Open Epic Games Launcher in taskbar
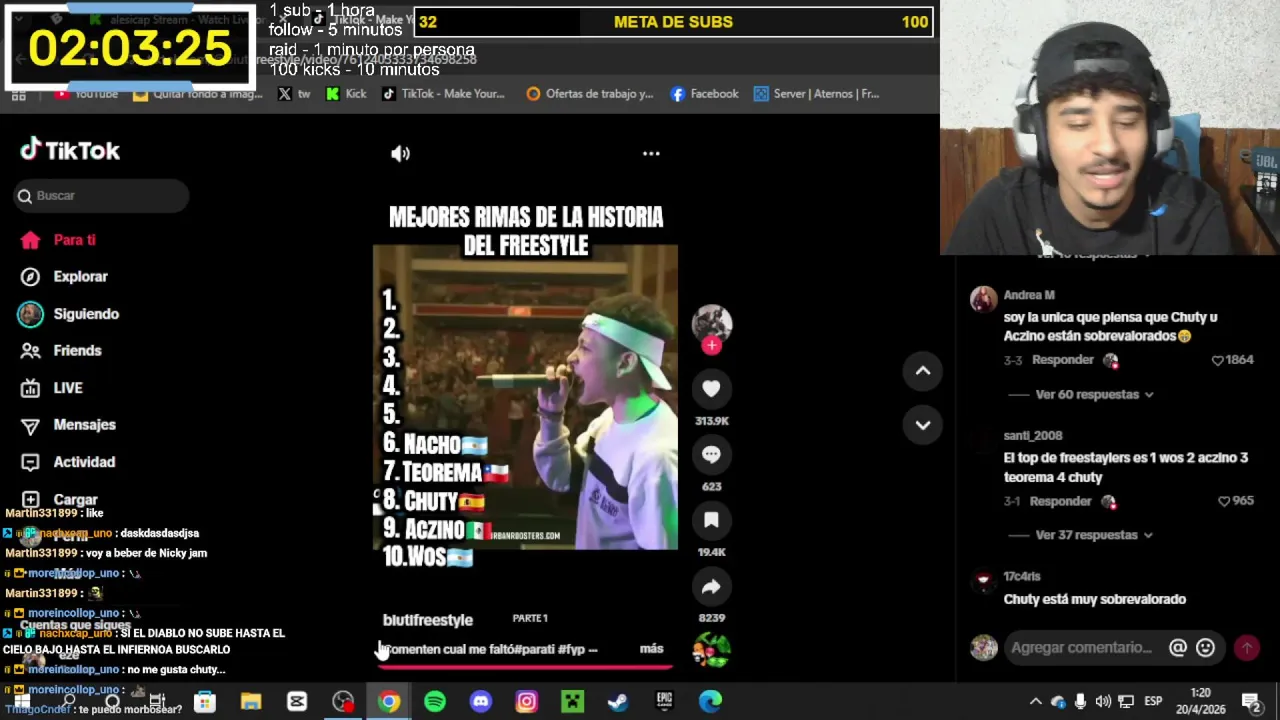Viewport: 1280px width, 720px height. [x=664, y=702]
